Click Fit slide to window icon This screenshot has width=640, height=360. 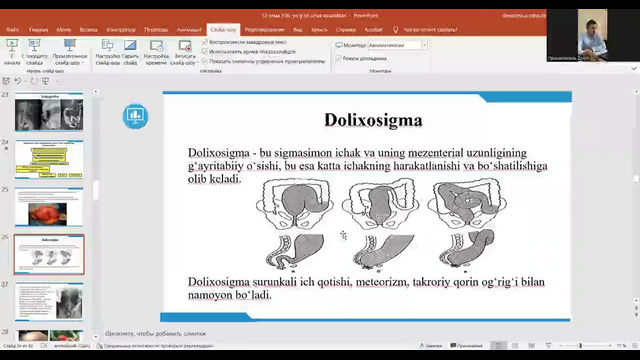[x=634, y=346]
